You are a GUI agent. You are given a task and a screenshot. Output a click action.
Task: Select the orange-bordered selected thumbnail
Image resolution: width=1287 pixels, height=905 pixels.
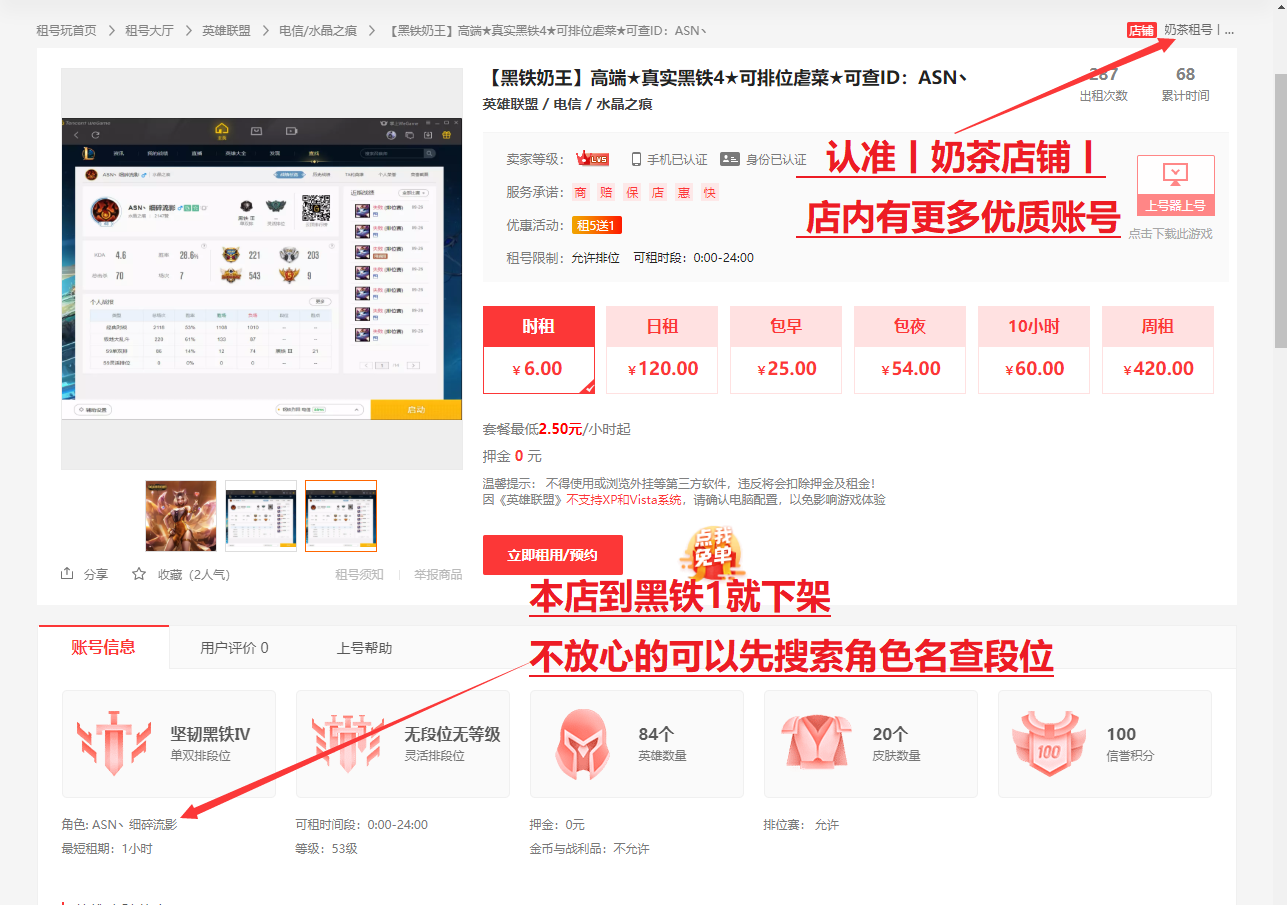point(341,516)
